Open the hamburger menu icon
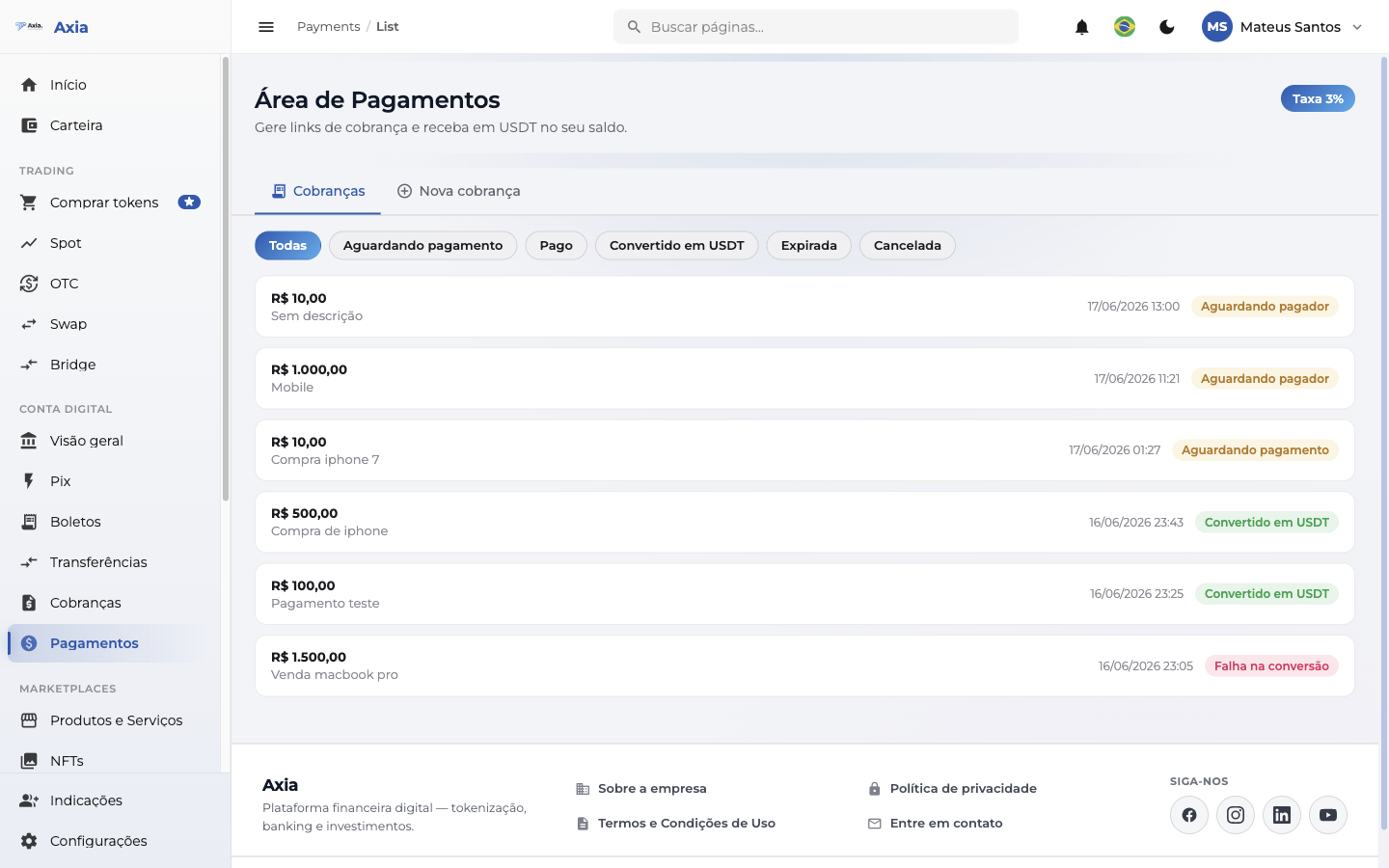The height and width of the screenshot is (868, 1389). (266, 27)
